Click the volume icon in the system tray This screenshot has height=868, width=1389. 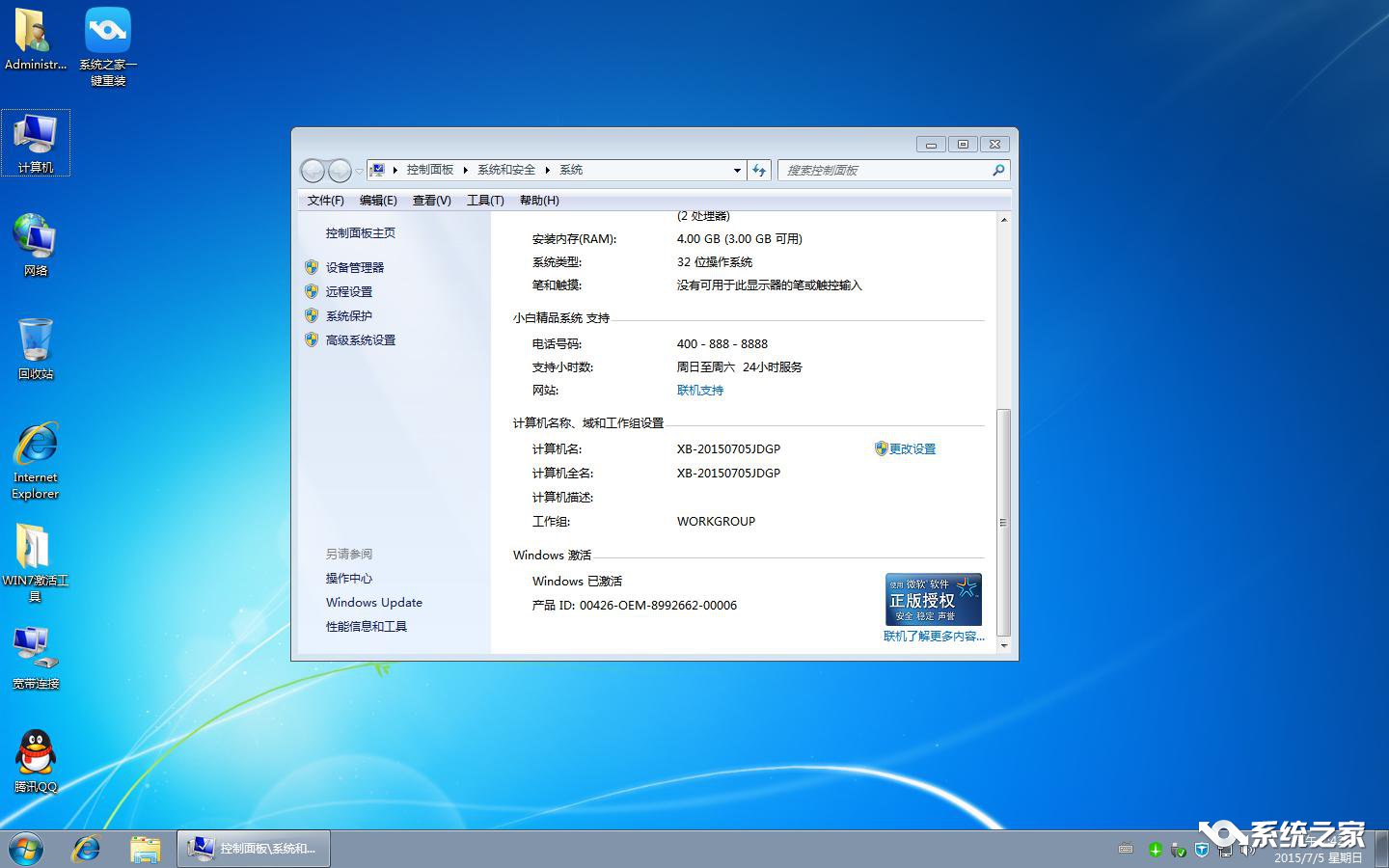click(x=1244, y=850)
